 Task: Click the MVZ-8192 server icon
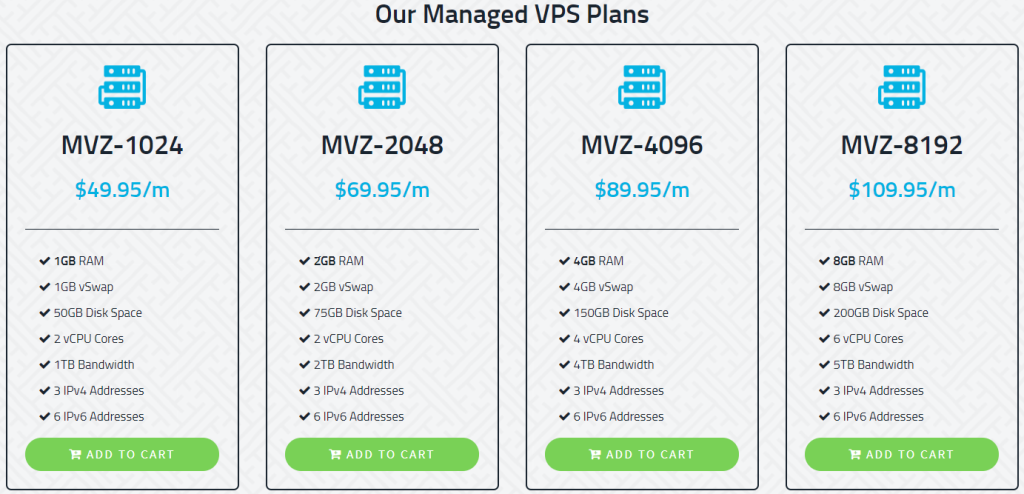902,88
